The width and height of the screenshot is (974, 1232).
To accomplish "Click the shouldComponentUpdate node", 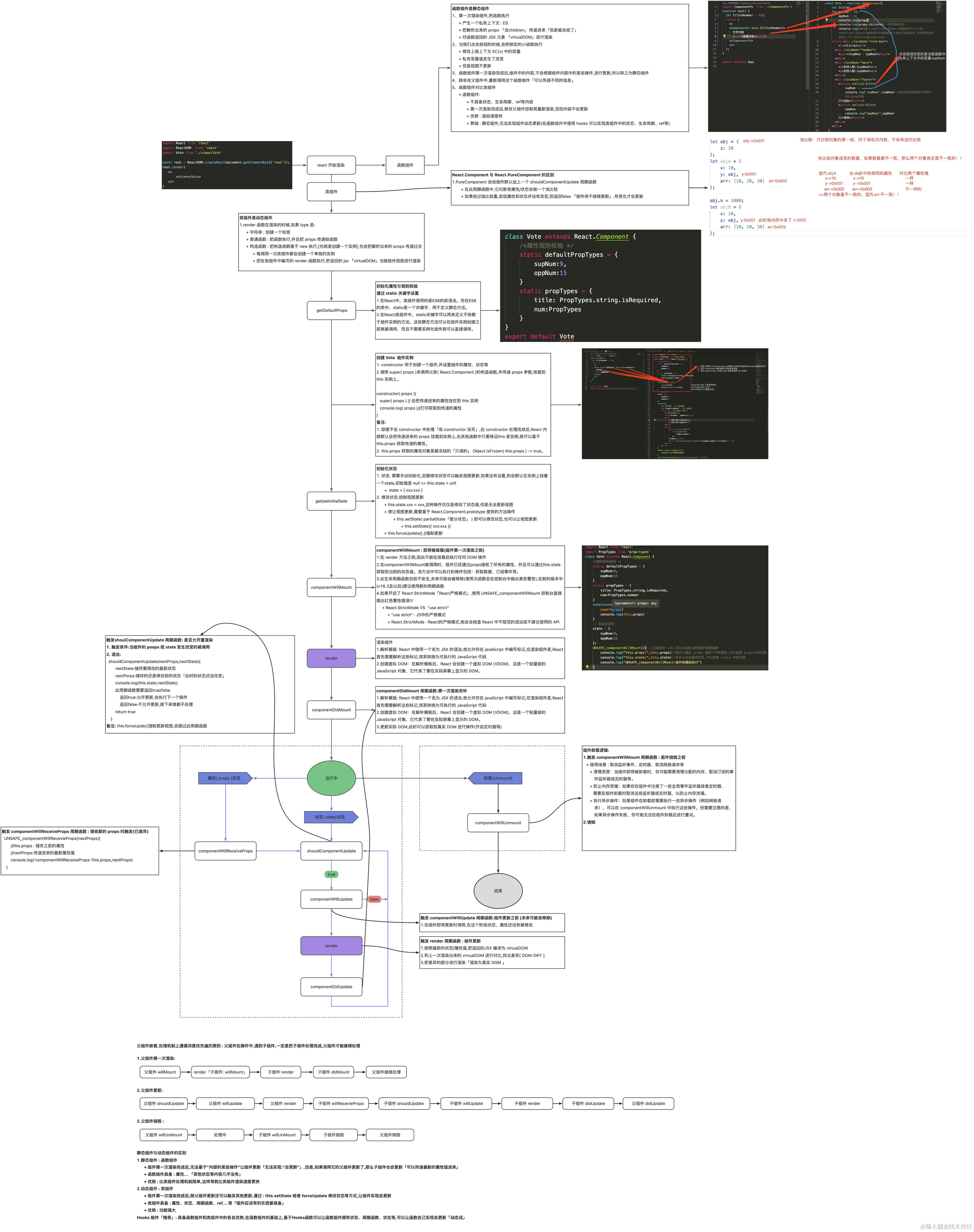I will click(x=331, y=851).
